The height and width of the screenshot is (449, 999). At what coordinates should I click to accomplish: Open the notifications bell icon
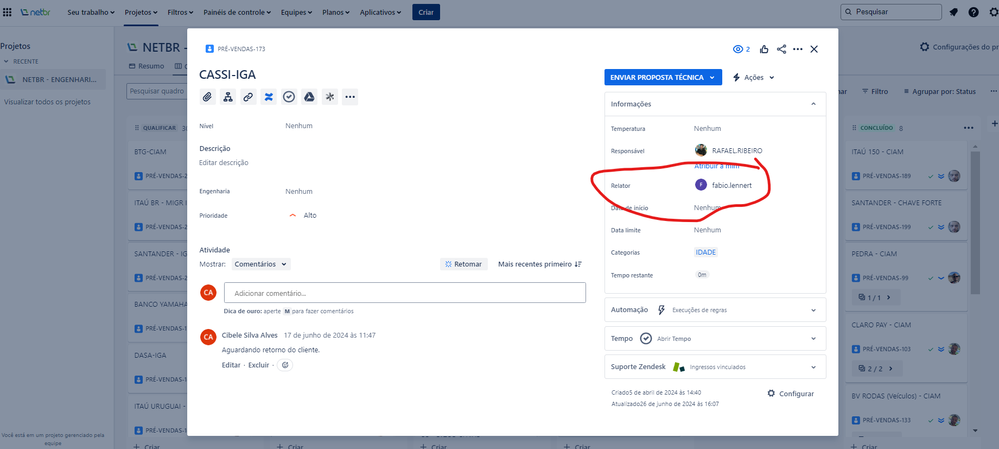click(954, 12)
